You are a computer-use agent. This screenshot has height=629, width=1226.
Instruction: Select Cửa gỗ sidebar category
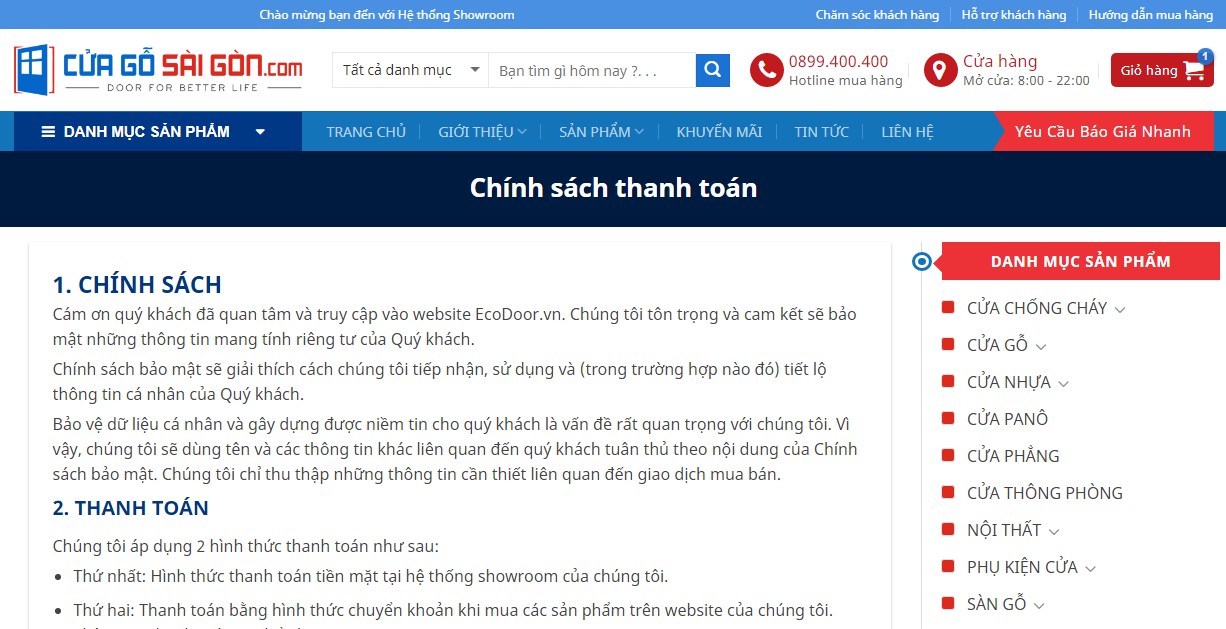coord(997,345)
